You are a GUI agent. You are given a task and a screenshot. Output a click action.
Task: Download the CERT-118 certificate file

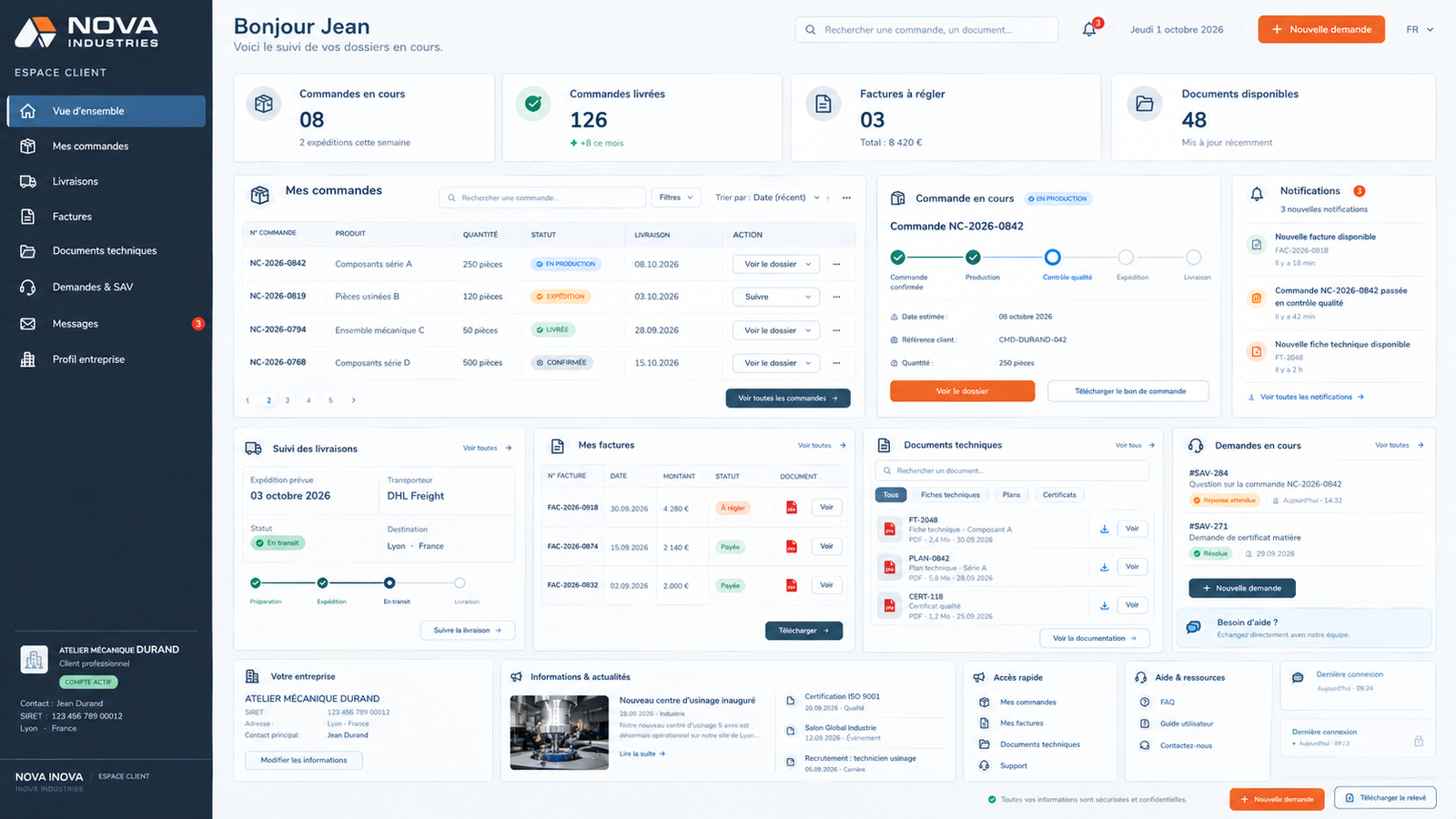coord(1104,605)
